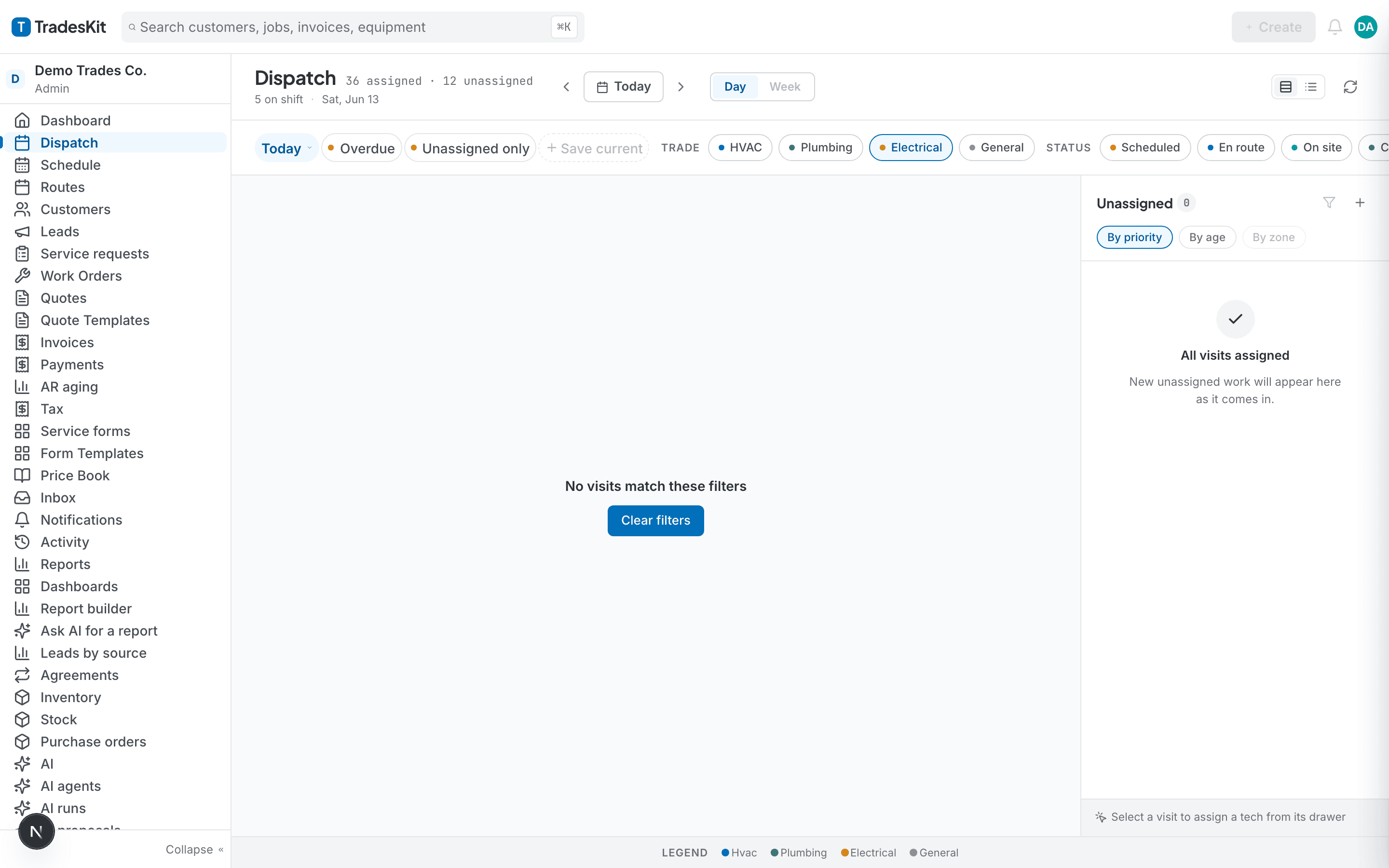Open the Today date picker
Viewport: 1389px width, 868px height.
point(623,87)
